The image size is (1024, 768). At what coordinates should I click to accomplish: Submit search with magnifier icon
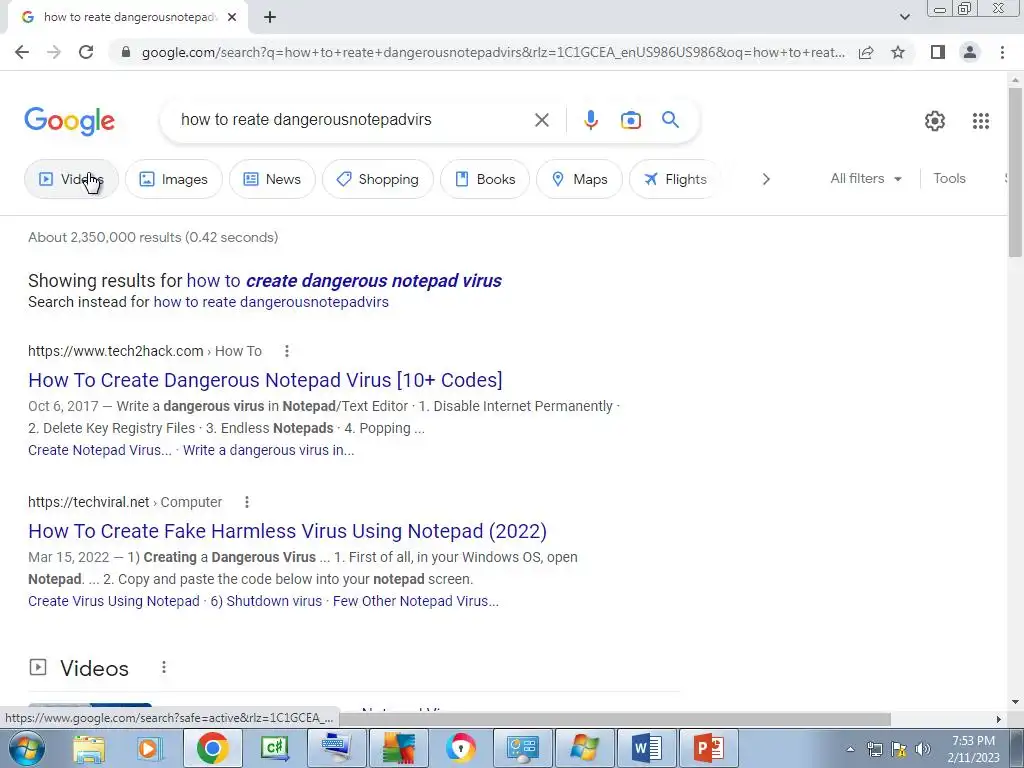[x=670, y=120]
